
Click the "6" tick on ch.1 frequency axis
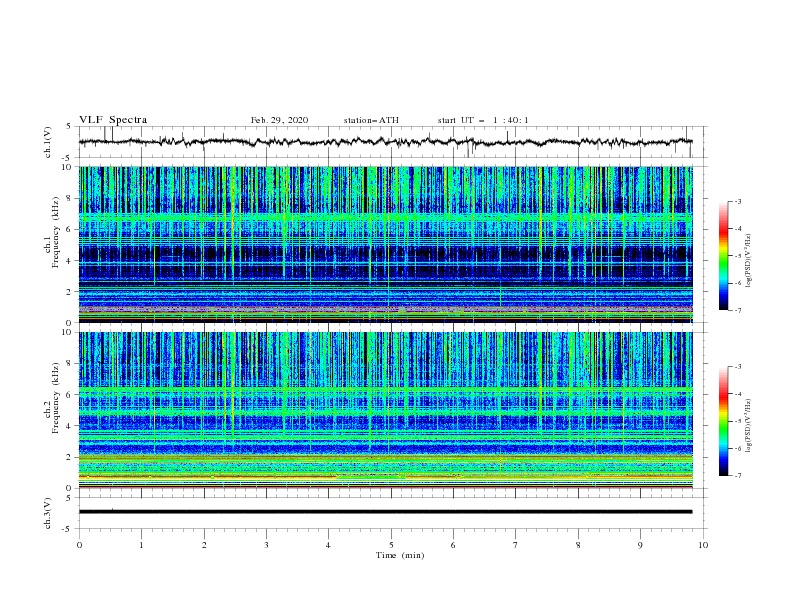[70, 229]
